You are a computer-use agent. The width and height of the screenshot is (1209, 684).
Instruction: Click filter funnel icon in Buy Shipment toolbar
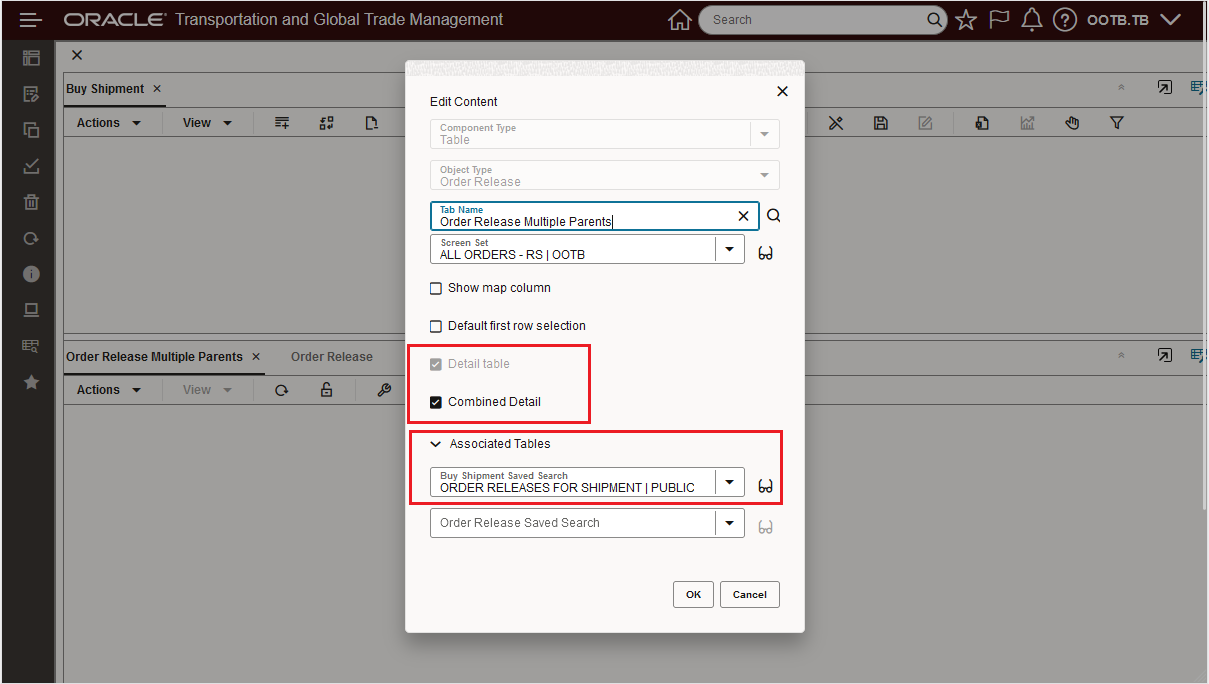pyautogui.click(x=1117, y=123)
